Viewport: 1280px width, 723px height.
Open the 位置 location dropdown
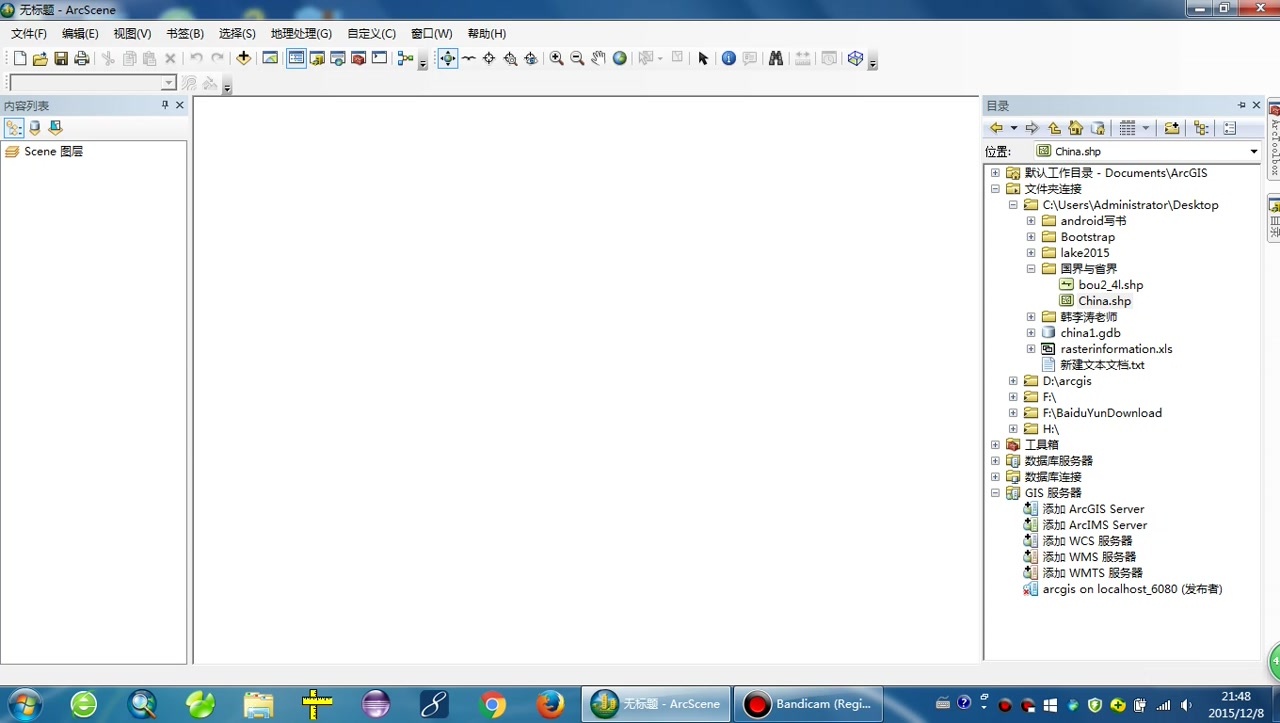[1253, 152]
